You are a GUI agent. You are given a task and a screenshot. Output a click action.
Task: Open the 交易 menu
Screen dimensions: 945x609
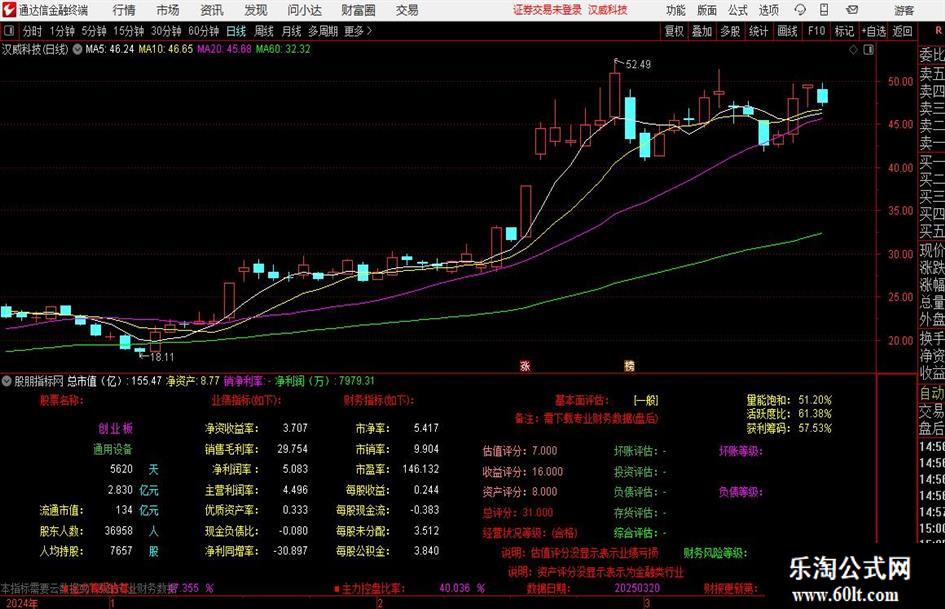[407, 10]
